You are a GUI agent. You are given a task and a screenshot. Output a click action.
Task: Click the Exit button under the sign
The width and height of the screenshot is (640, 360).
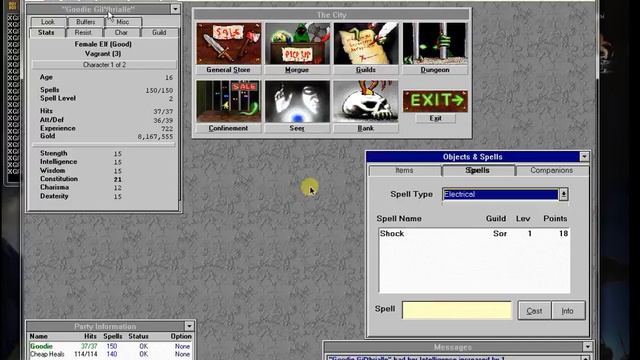pos(436,118)
